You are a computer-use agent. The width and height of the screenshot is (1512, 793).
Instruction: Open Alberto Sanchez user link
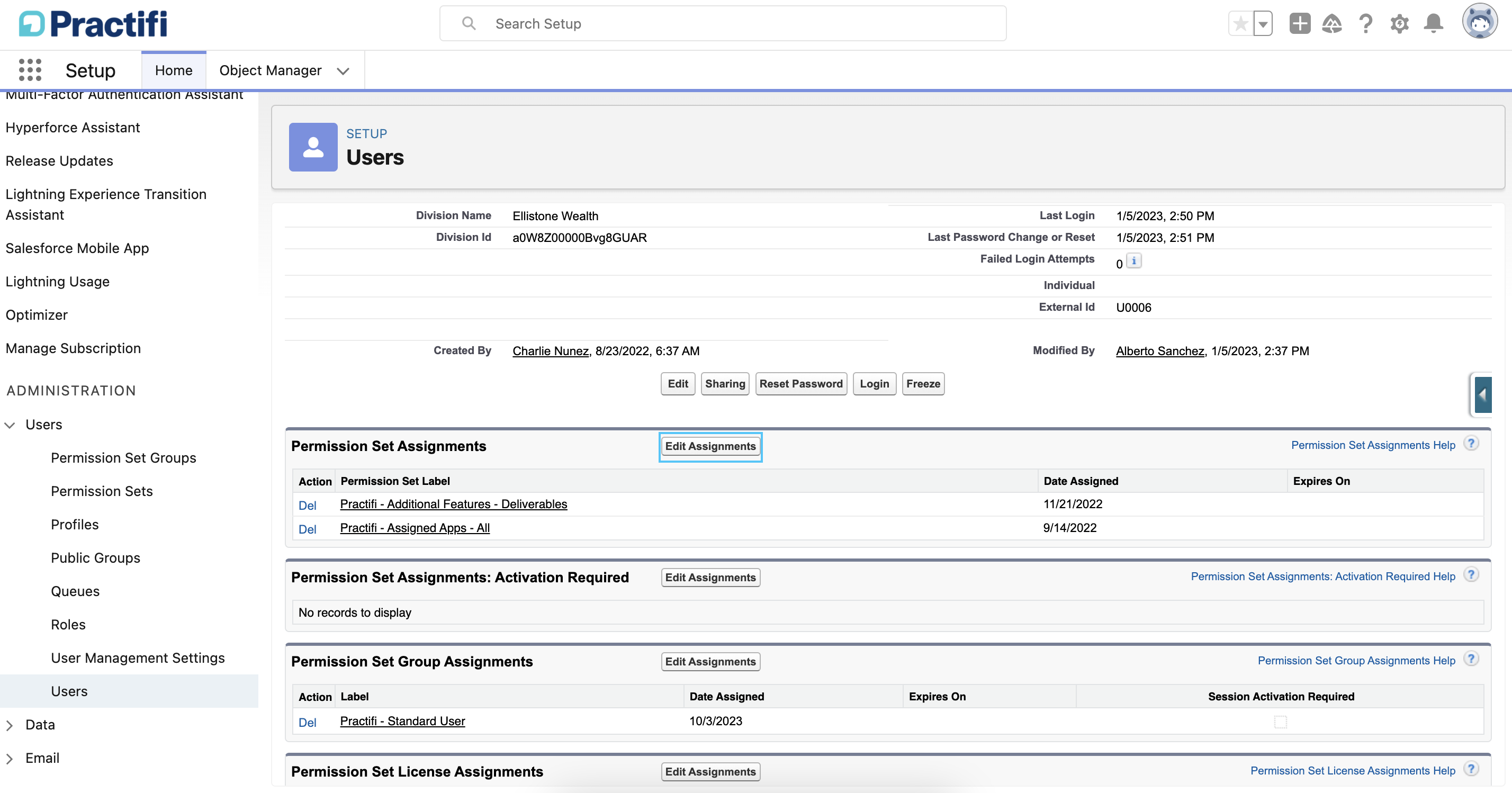(x=1159, y=351)
